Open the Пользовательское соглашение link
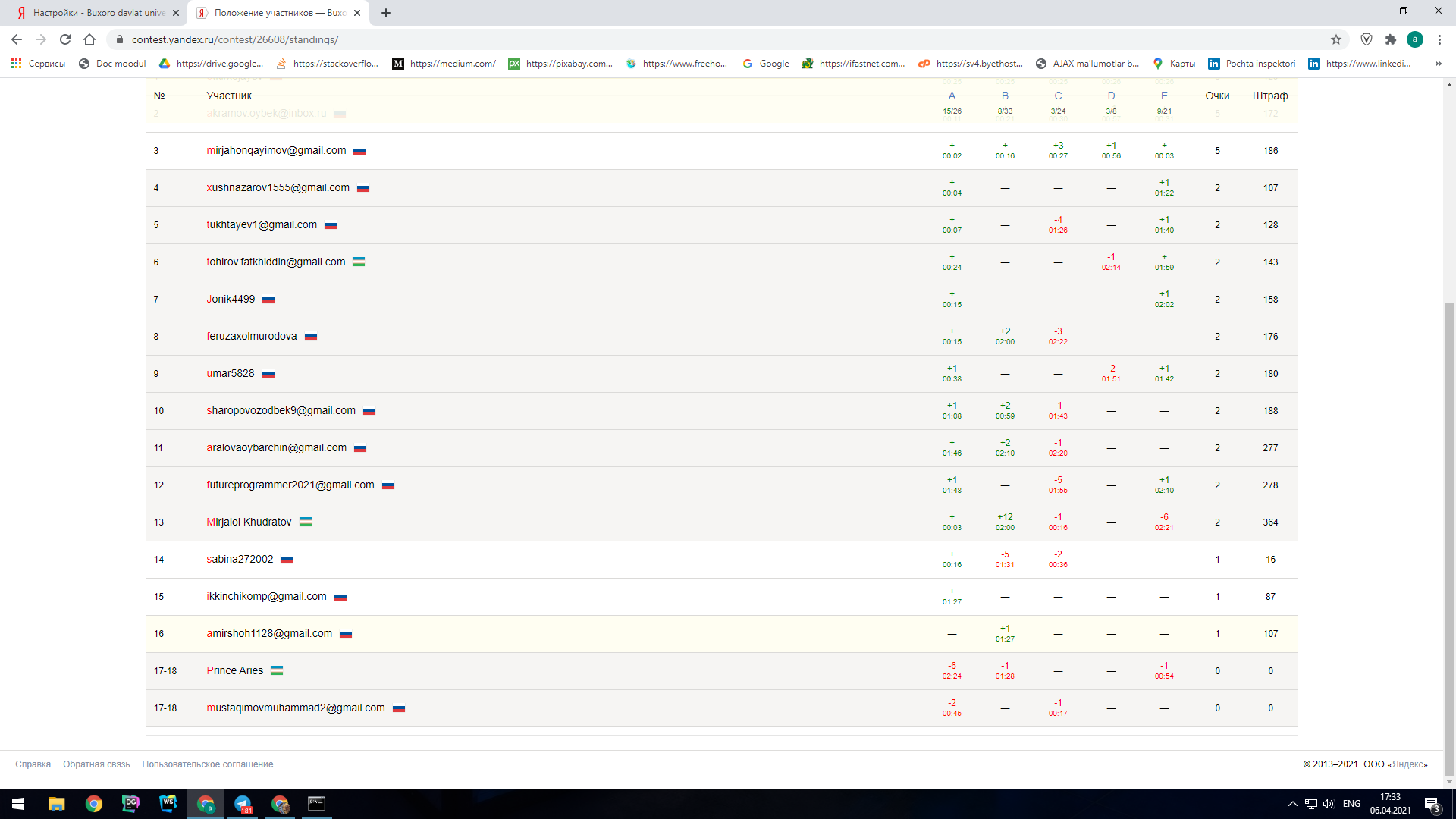 (x=207, y=764)
